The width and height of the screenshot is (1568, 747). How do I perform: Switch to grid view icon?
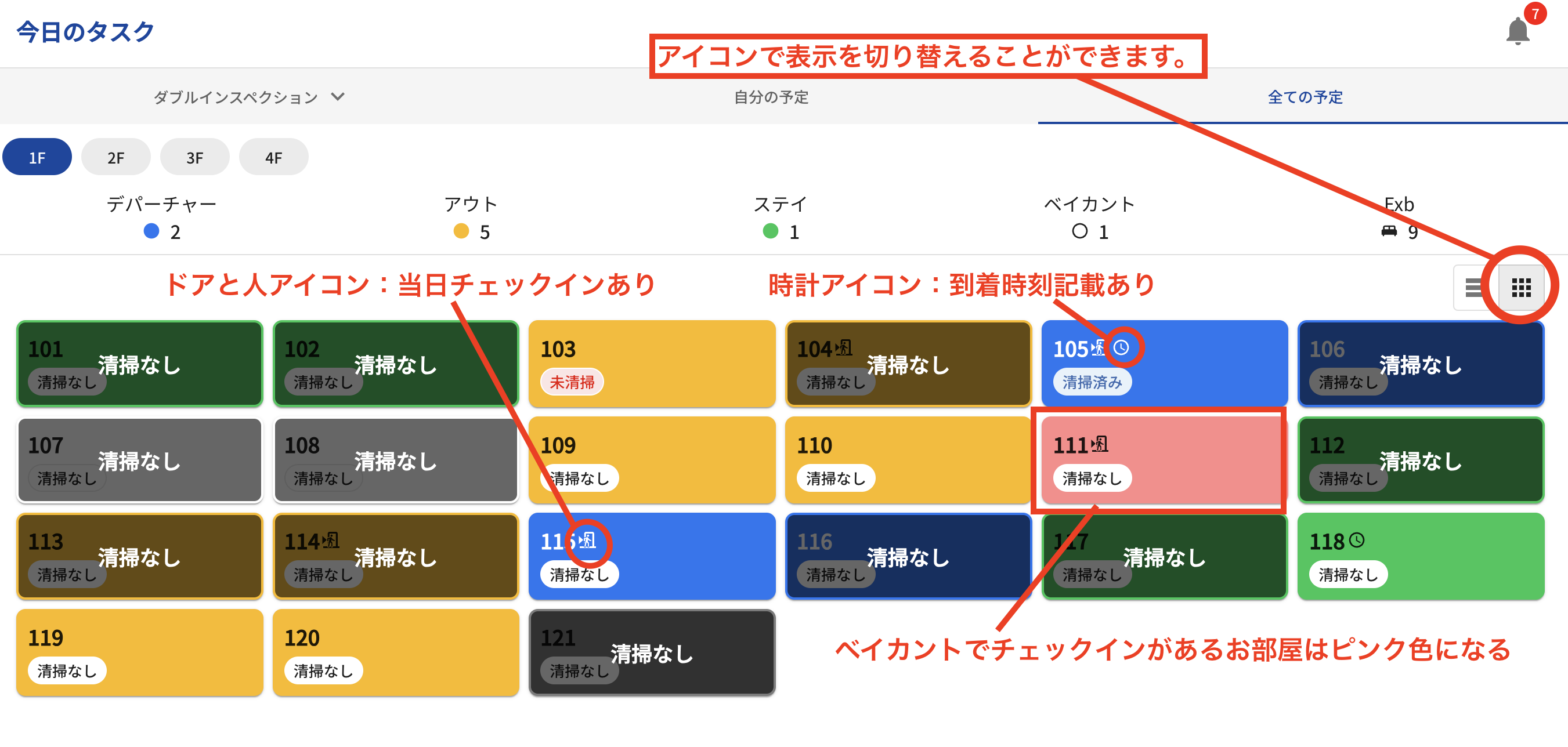(x=1521, y=288)
